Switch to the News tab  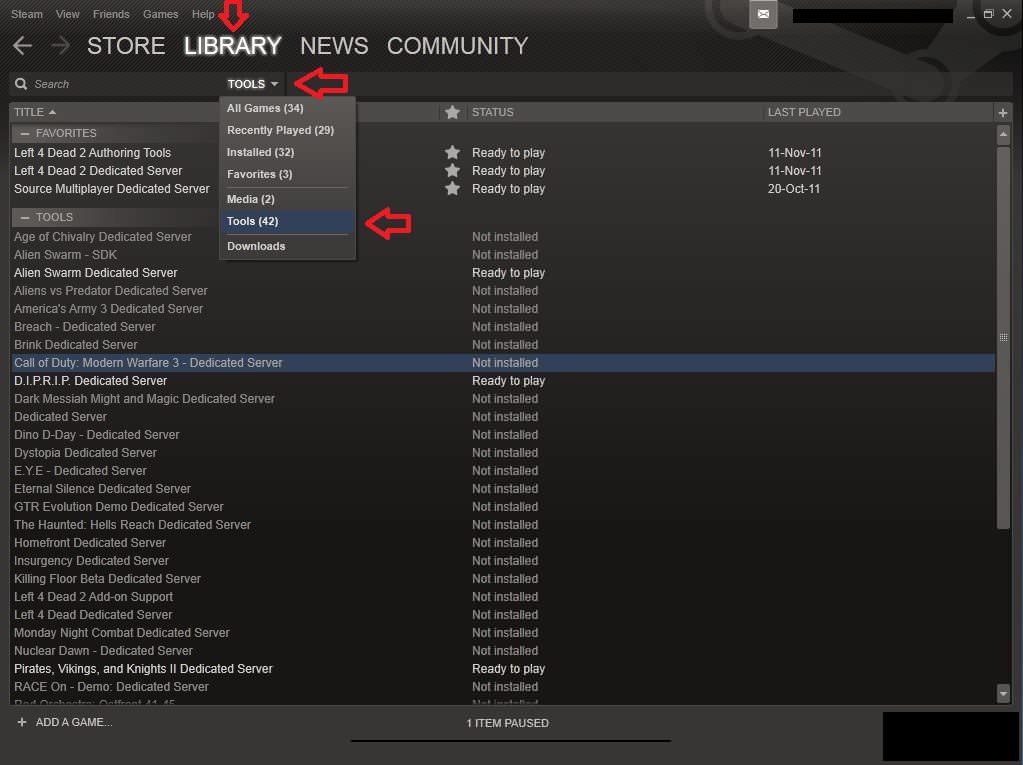tap(334, 46)
